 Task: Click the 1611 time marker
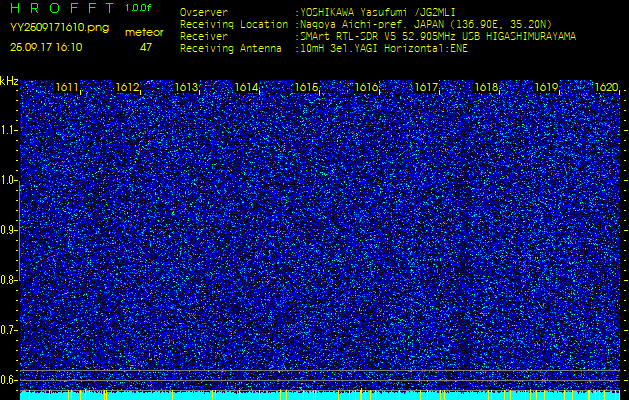(x=67, y=87)
